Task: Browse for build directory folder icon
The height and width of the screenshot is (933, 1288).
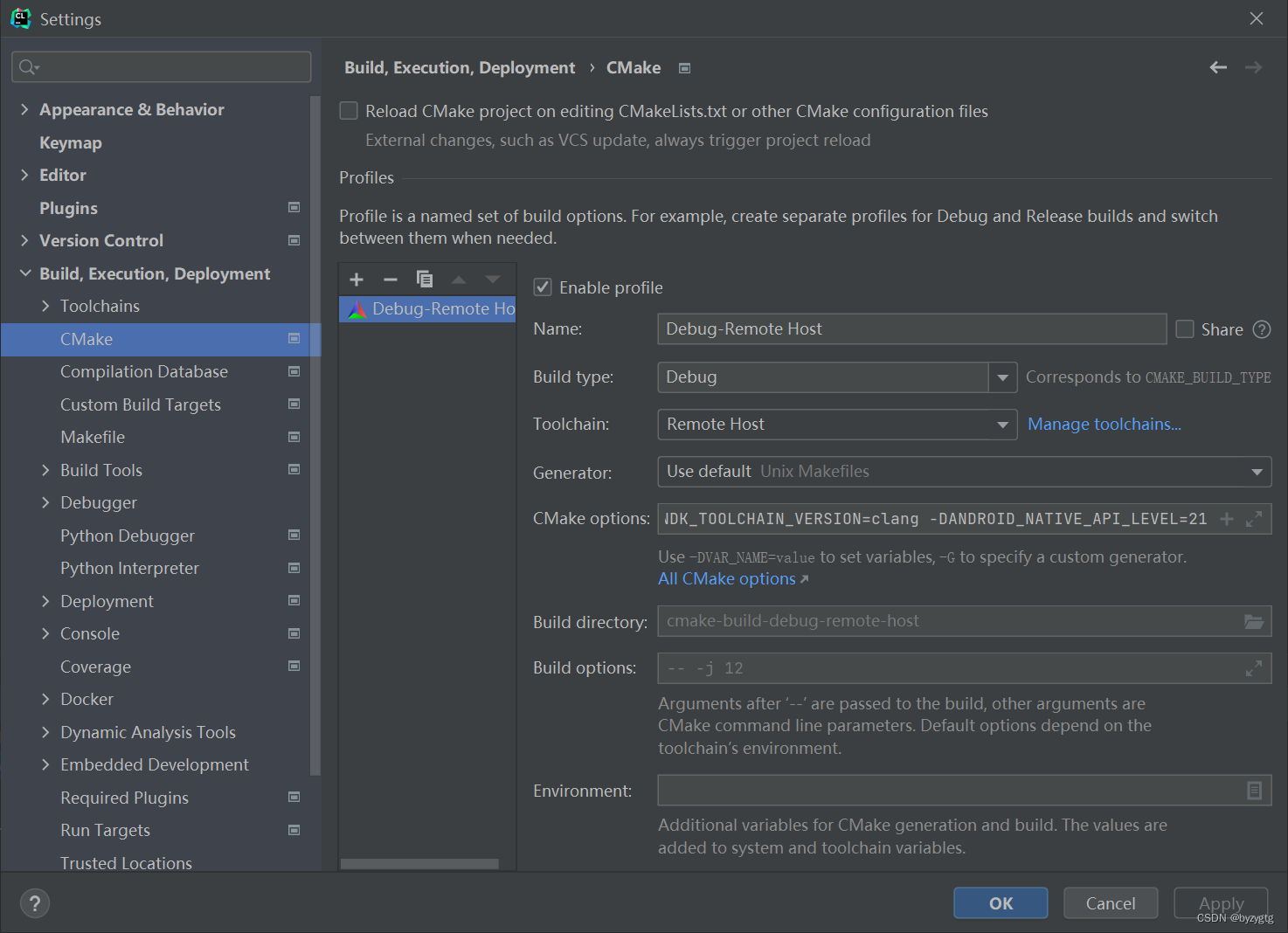Action: 1254,621
